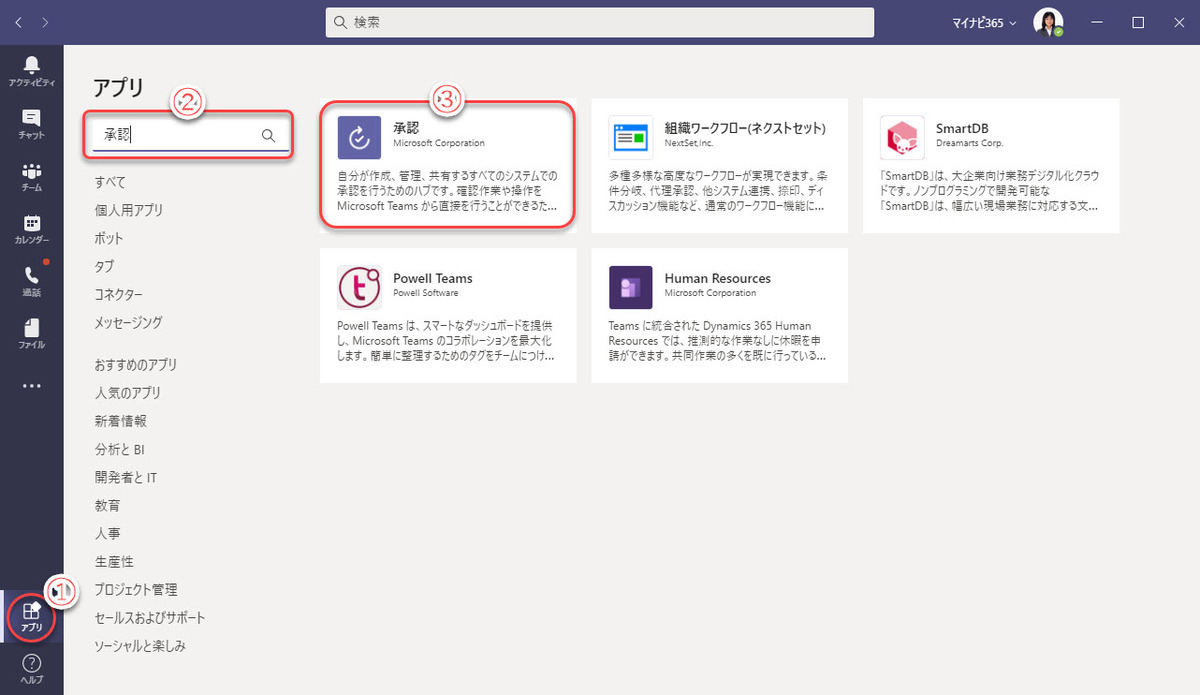Click the magnifier in the app search box
The height and width of the screenshot is (695, 1200).
(268, 136)
